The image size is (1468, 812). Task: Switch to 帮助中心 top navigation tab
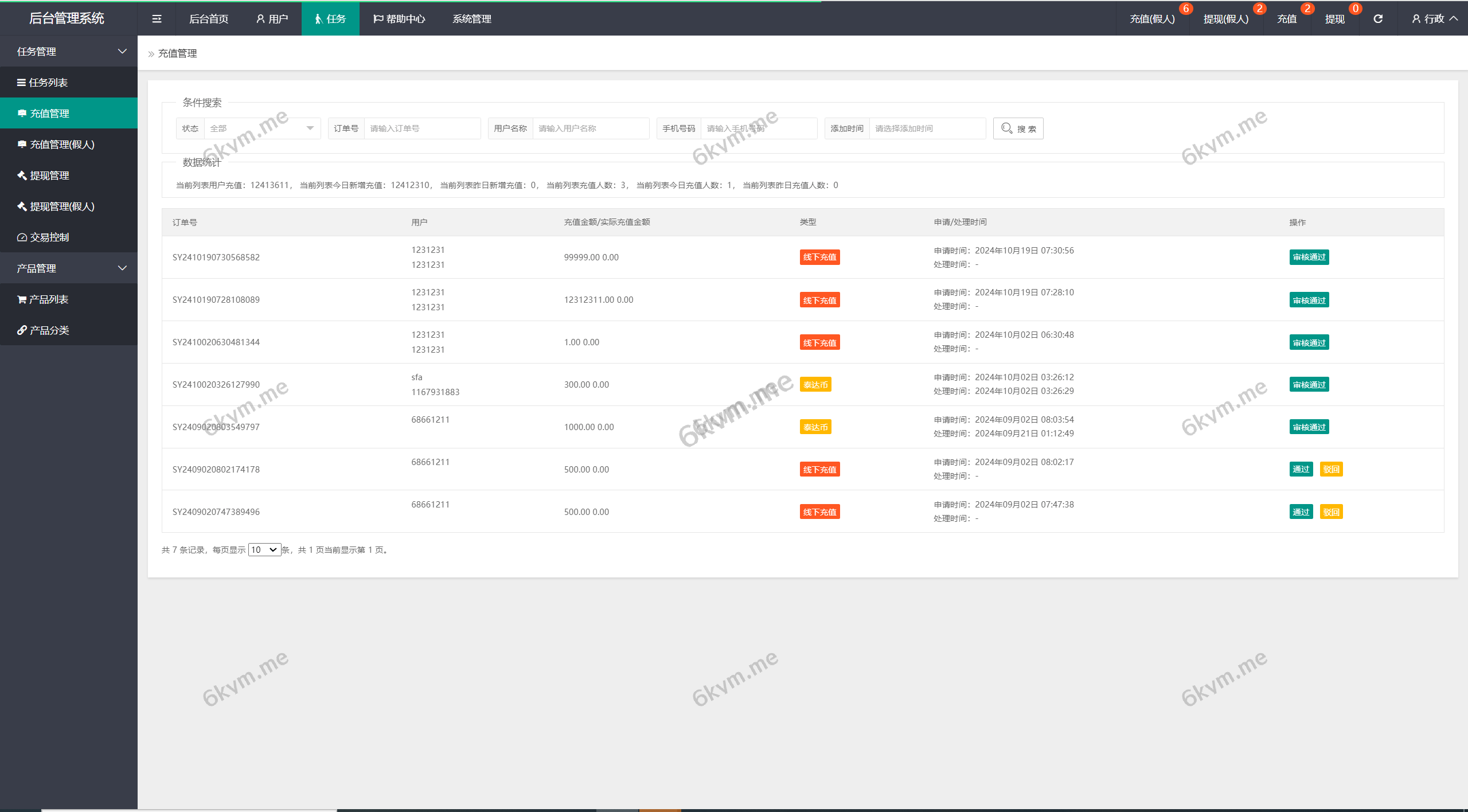(x=399, y=19)
